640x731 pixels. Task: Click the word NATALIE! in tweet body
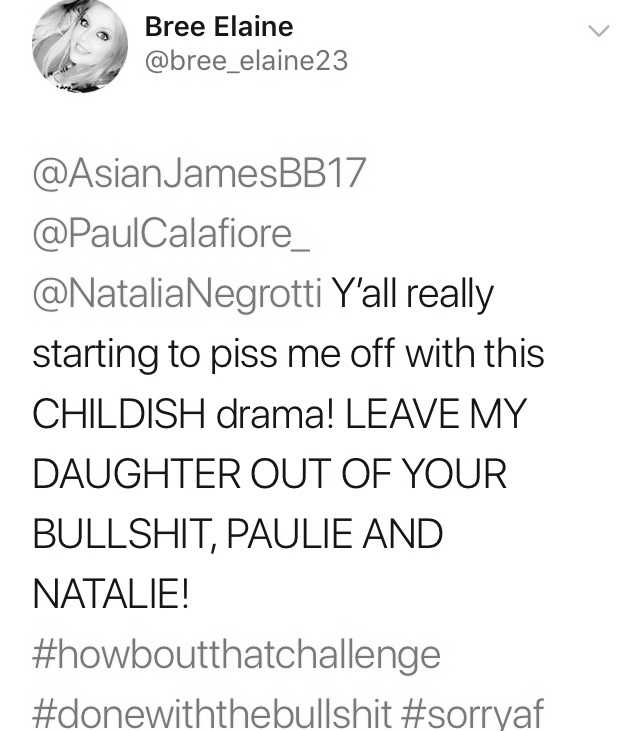pos(111,594)
